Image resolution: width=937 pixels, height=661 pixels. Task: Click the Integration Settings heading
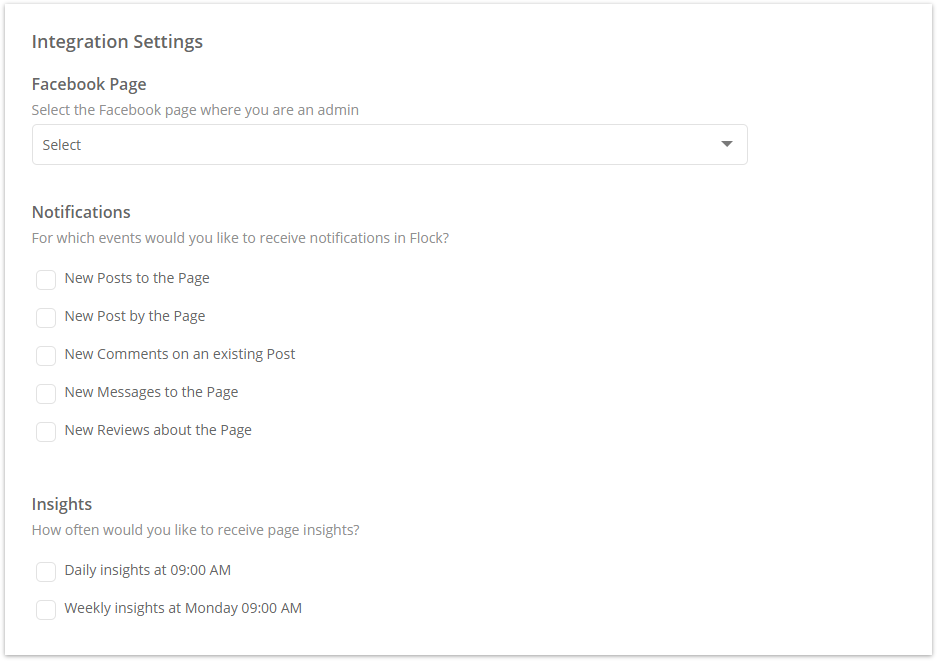pos(117,42)
